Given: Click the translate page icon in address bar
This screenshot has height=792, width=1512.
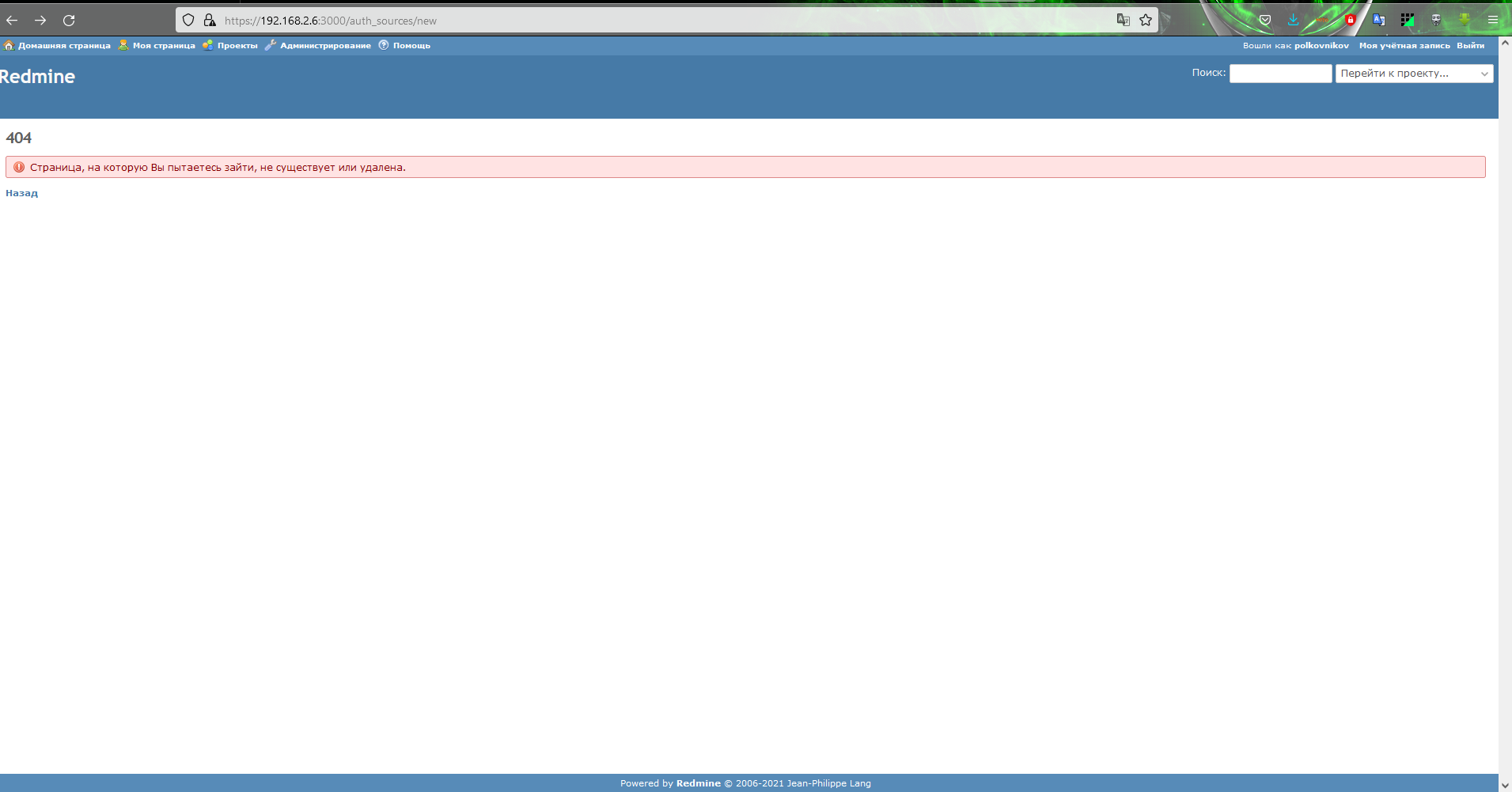Looking at the screenshot, I should pos(1123,20).
